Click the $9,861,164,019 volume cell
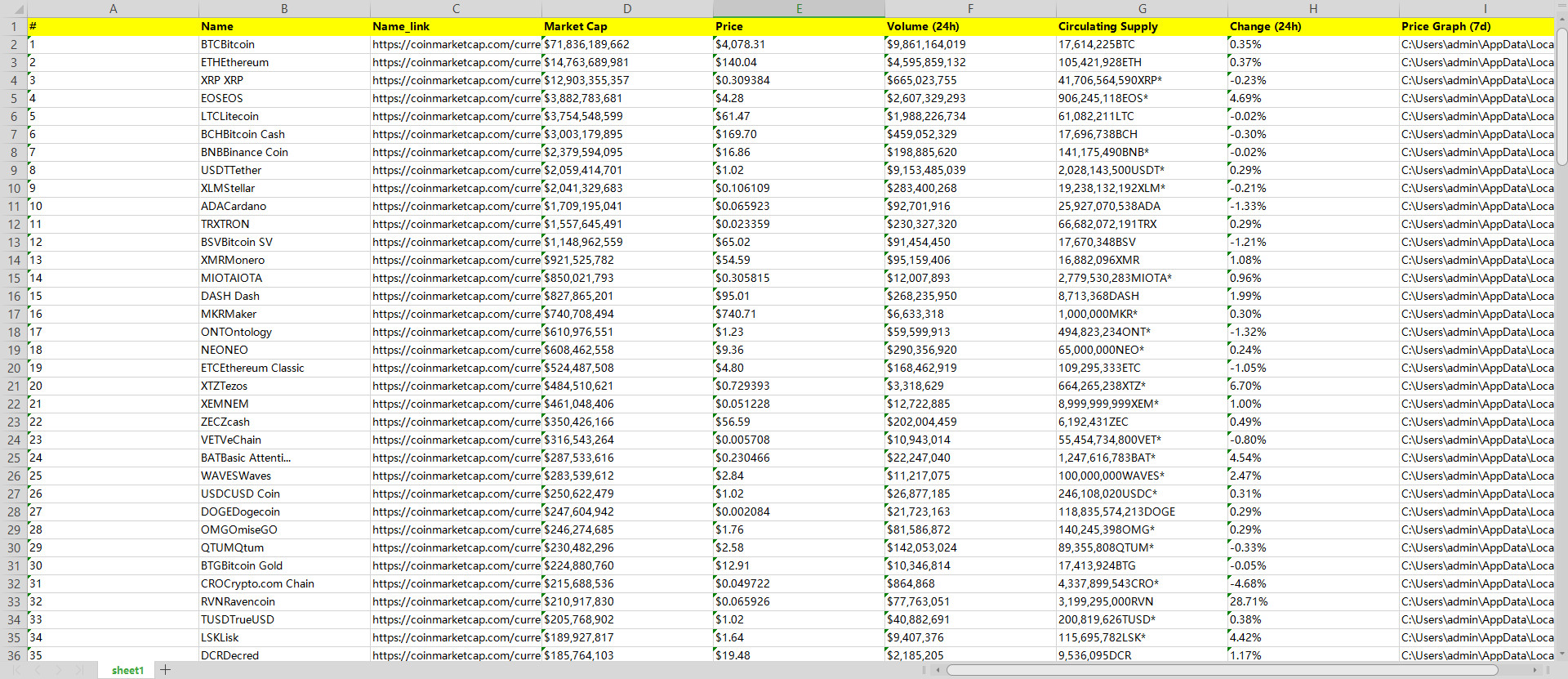This screenshot has width=1568, height=679. 970,44
